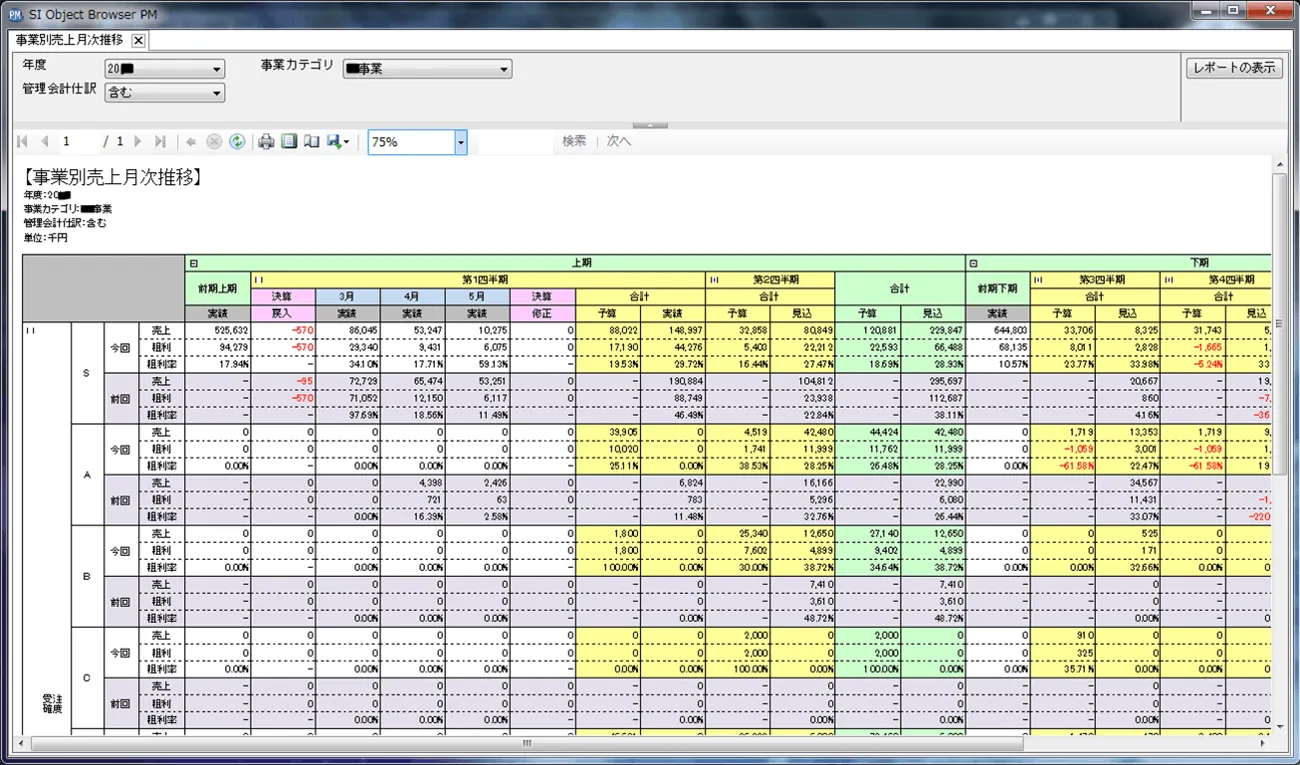1300x765 pixels.
Task: Collapse the 下期 column group
Action: (973, 263)
